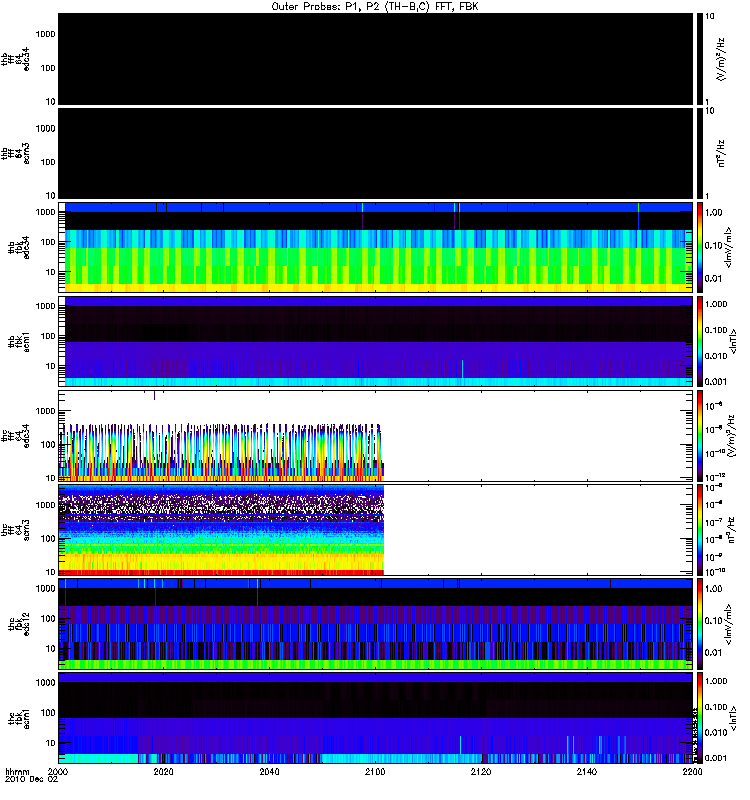Click the '2020' time axis label
The width and height of the screenshot is (750, 800).
pyautogui.click(x=164, y=771)
